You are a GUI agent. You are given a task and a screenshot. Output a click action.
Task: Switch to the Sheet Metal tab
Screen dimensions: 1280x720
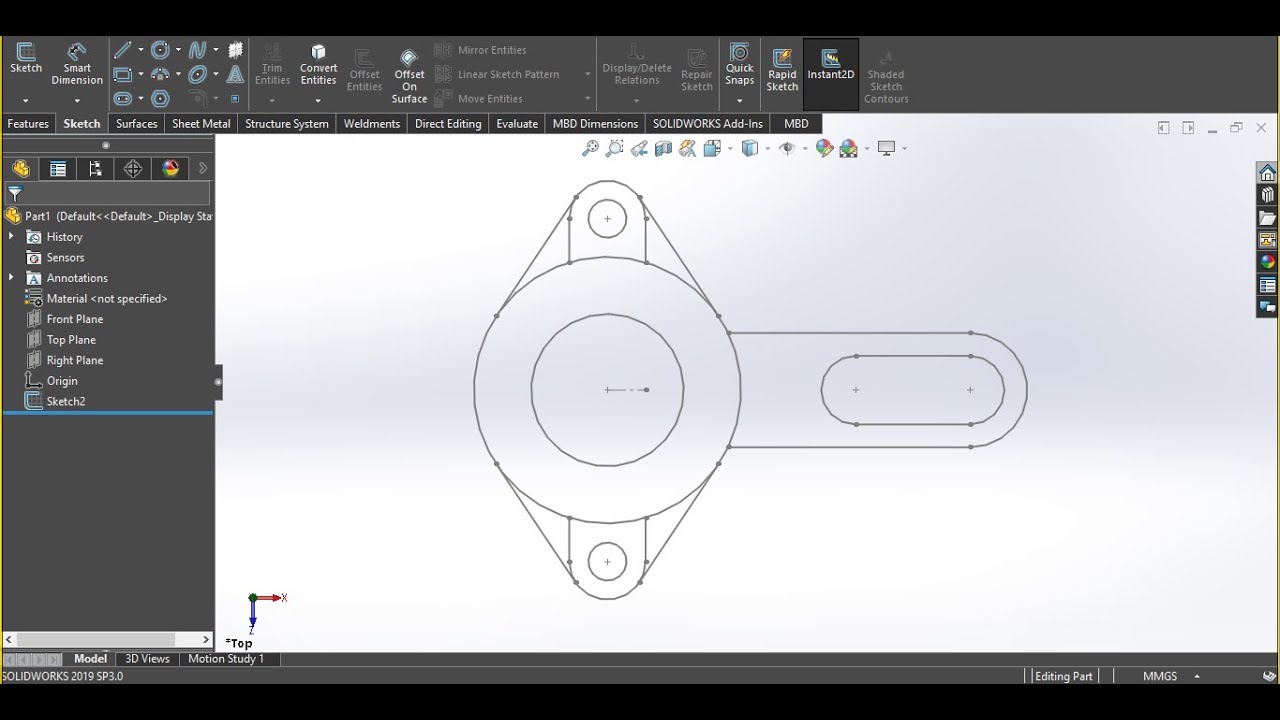click(x=201, y=124)
